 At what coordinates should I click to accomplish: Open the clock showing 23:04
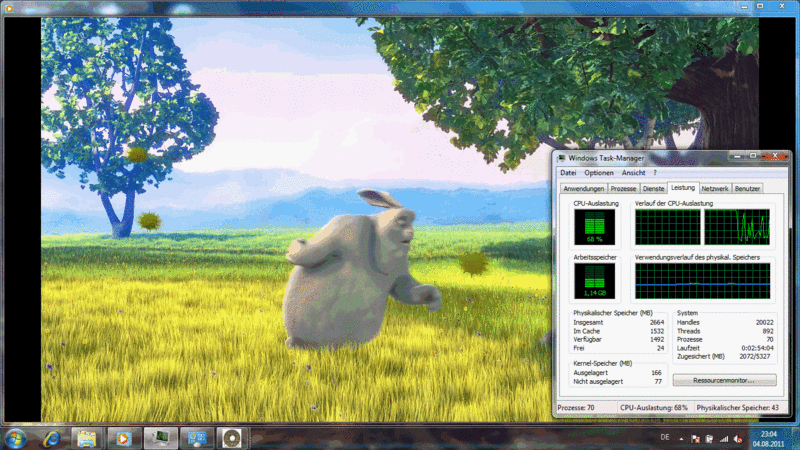tap(768, 434)
